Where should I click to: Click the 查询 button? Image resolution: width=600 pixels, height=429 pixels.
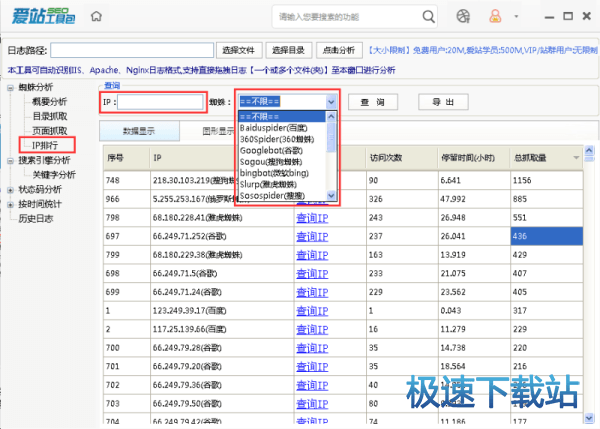(x=373, y=102)
